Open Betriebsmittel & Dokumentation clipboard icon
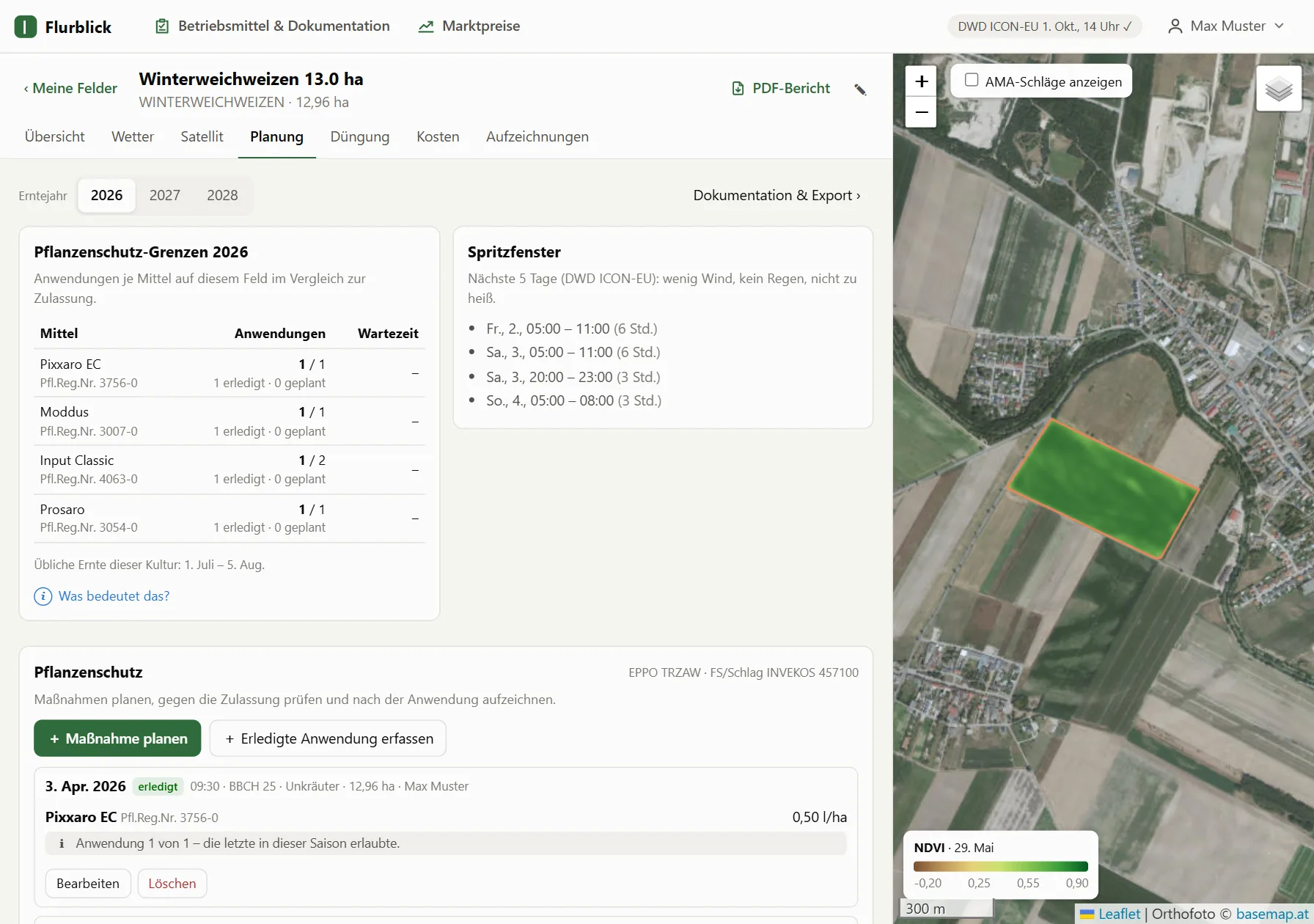This screenshot has width=1314, height=924. coord(162,26)
